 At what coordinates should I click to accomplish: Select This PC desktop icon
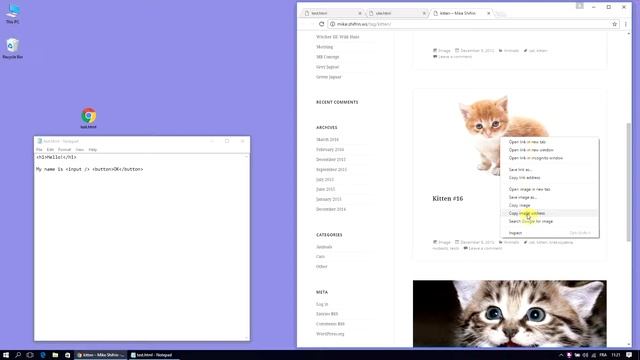pos(13,13)
